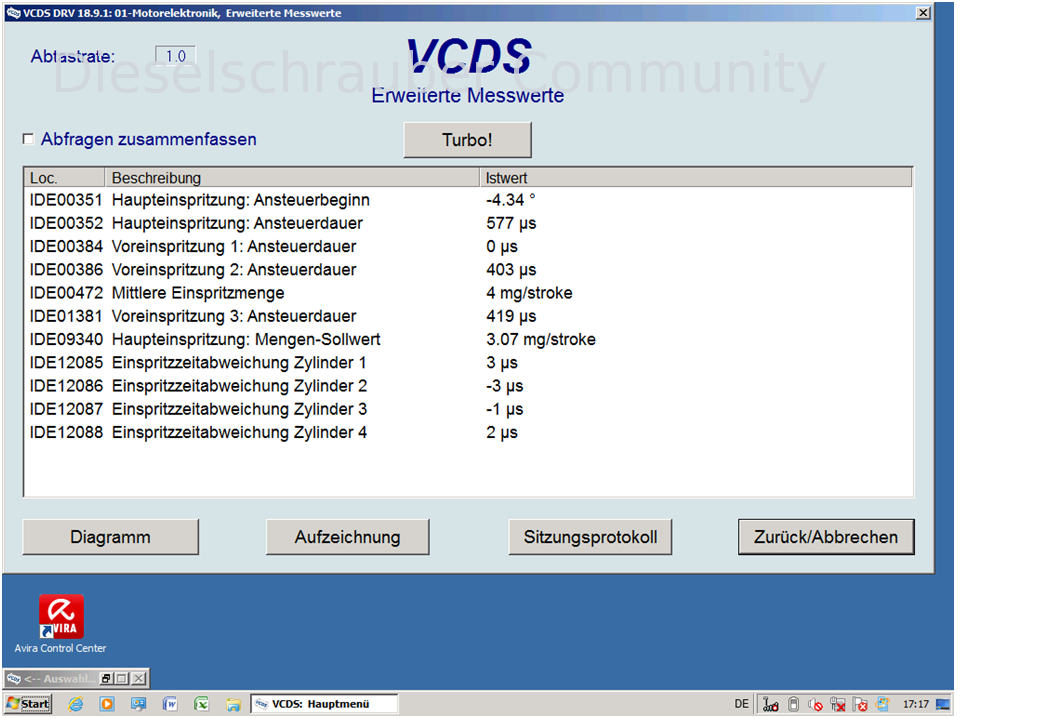Select row IDE09340 Haupteinspritzung: Mengen-Sollwert
The image size is (1040, 718).
[x=468, y=339]
